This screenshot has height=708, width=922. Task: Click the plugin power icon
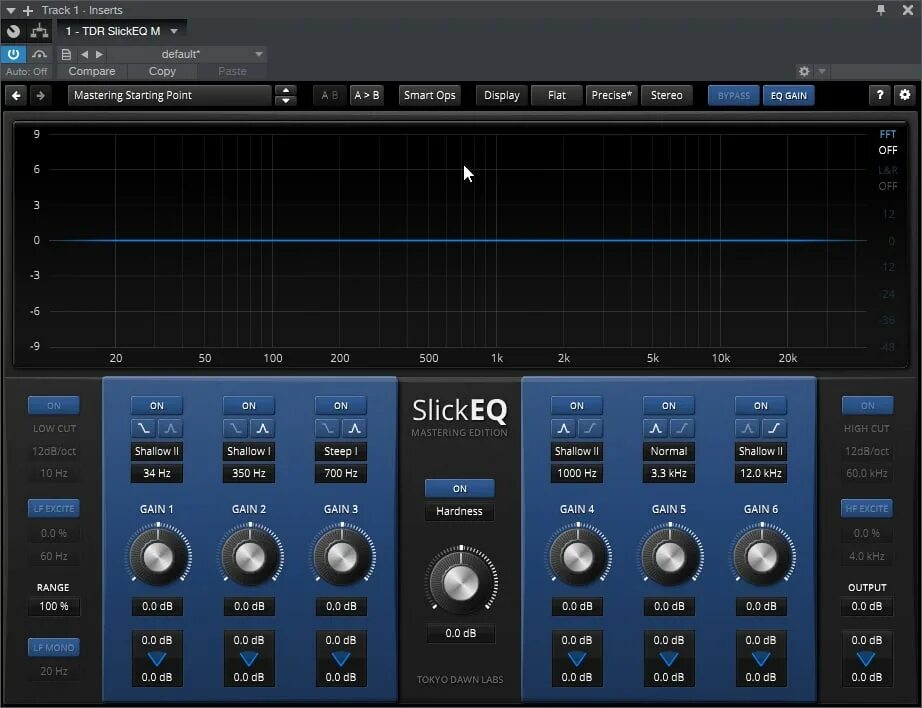11,53
